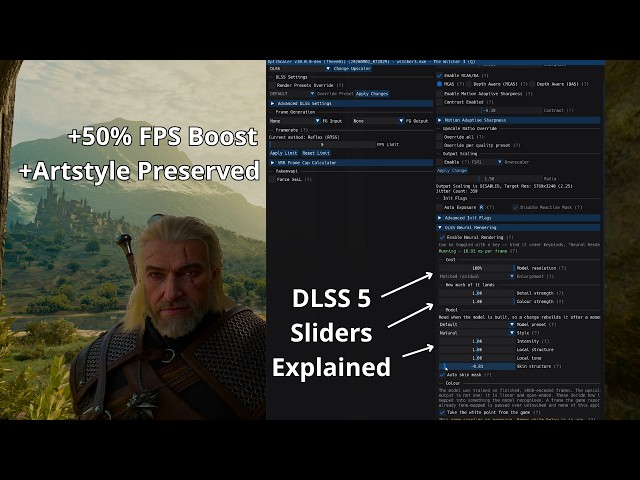
Task: Click the Change Upscaler button
Action: tap(352, 69)
